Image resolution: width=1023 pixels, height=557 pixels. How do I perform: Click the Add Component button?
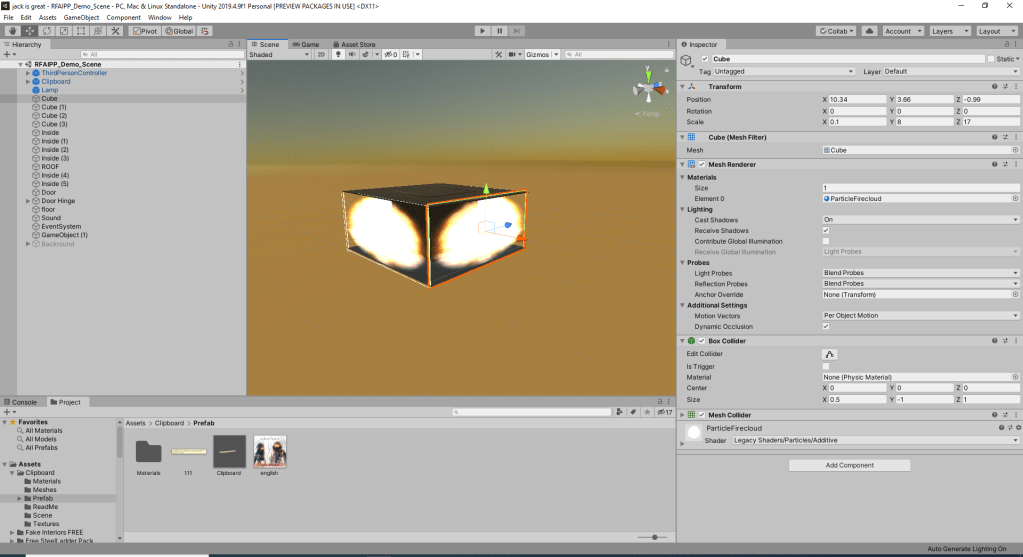[849, 465]
